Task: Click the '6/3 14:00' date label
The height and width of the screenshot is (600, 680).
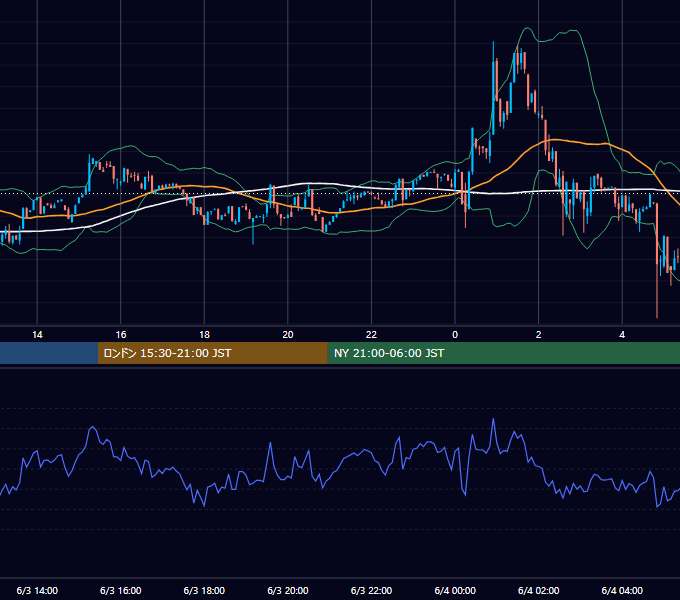Action: (37, 590)
